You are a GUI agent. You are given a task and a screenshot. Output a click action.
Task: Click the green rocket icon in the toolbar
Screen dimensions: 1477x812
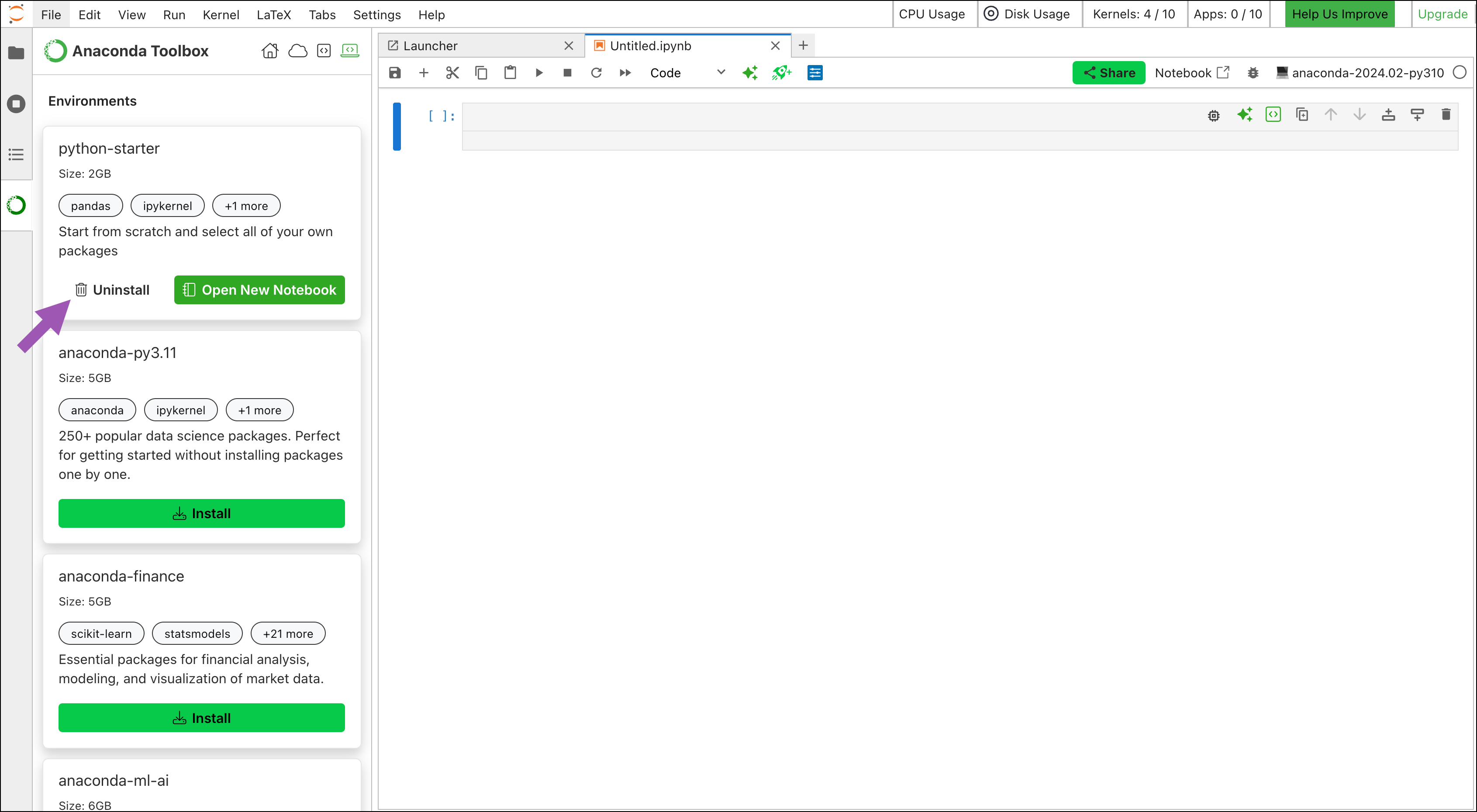pos(781,73)
